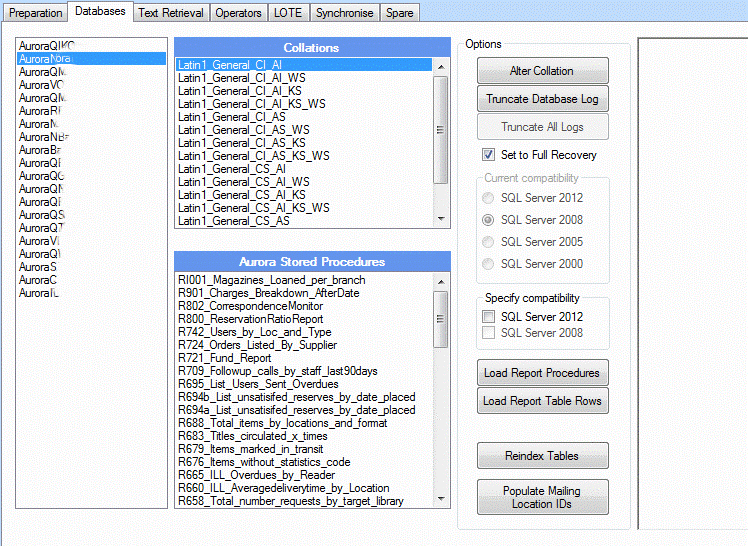Click Truncate Database Log button
Screen dimensions: 748x546
coord(542,99)
